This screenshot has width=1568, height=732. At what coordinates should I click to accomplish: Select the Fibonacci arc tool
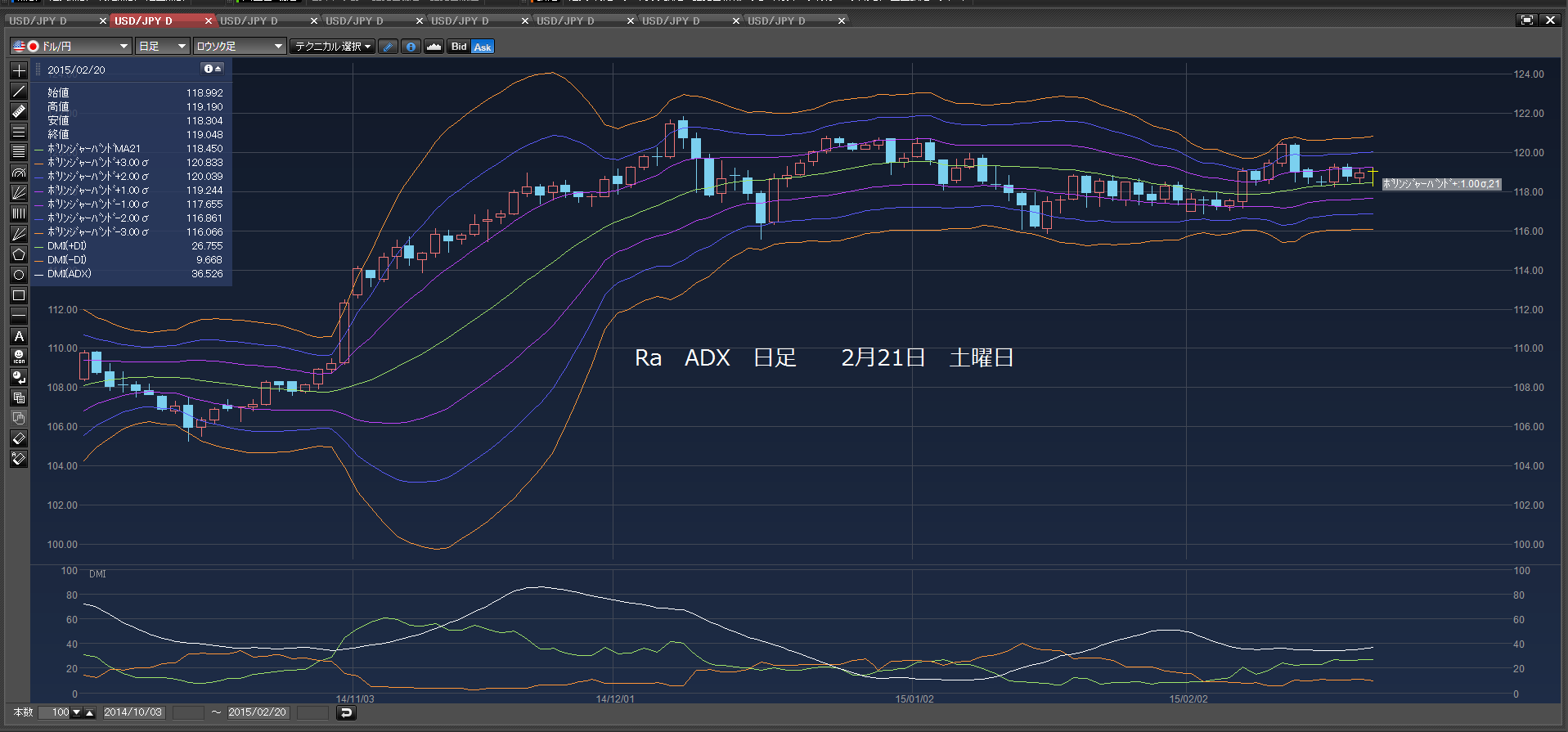pyautogui.click(x=19, y=173)
